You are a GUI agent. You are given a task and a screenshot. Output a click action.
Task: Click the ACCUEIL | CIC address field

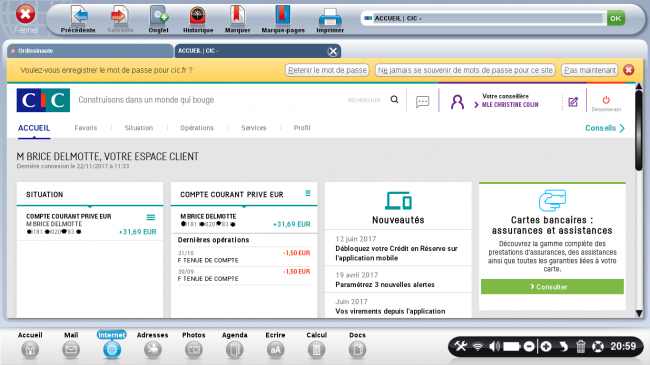[x=484, y=18]
